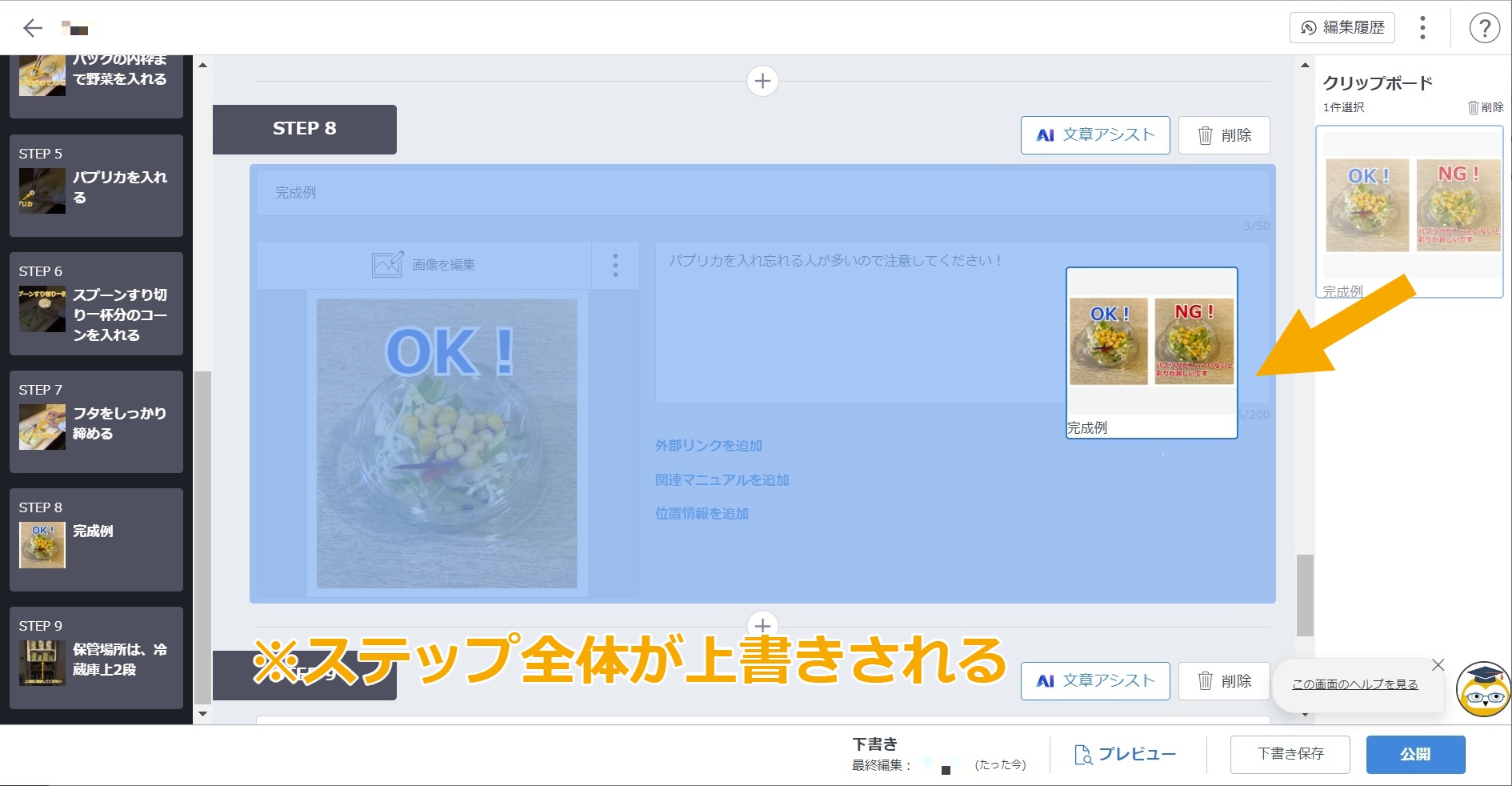Click 関連マニュアルを追加 link
The image size is (1512, 786).
click(x=722, y=480)
